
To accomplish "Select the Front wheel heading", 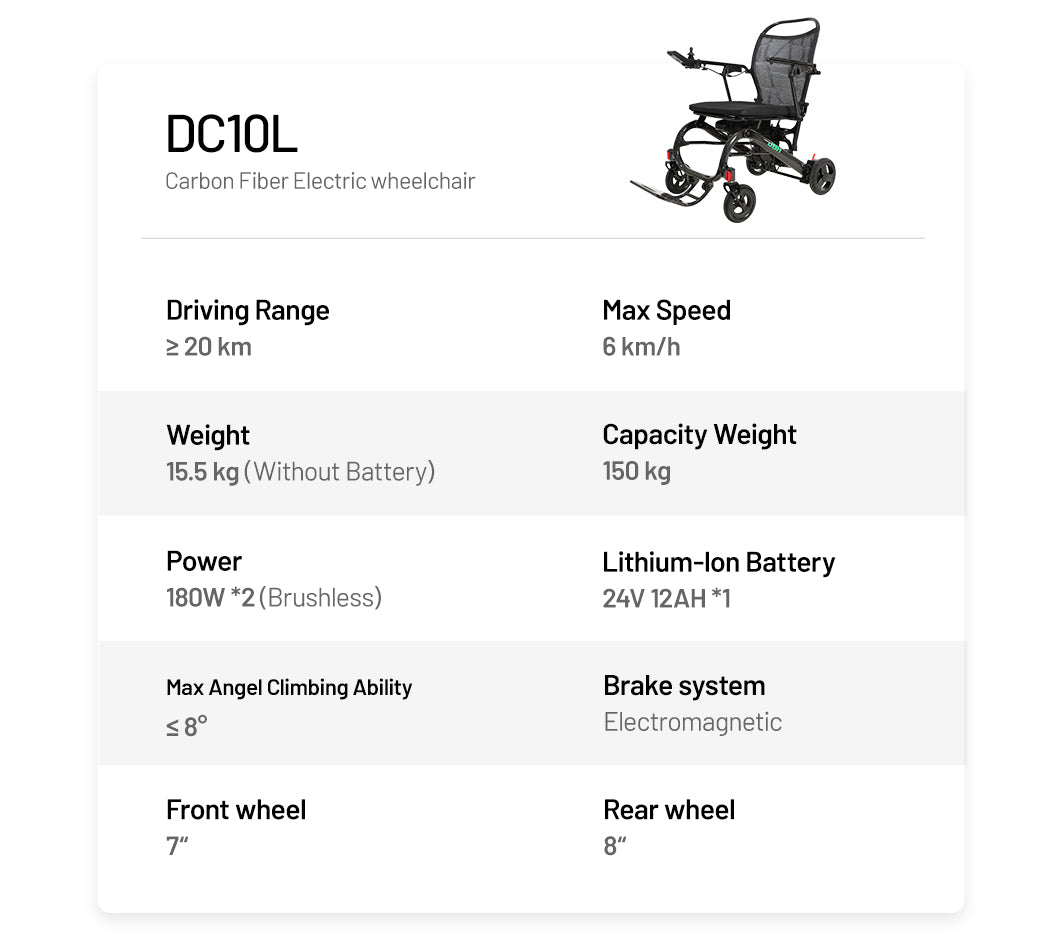I will point(236,810).
